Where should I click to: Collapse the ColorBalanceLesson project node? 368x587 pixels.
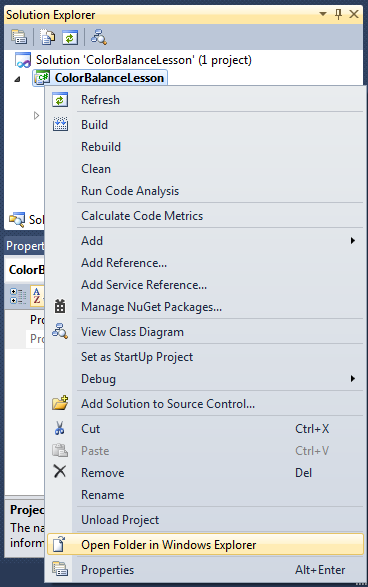point(17,79)
